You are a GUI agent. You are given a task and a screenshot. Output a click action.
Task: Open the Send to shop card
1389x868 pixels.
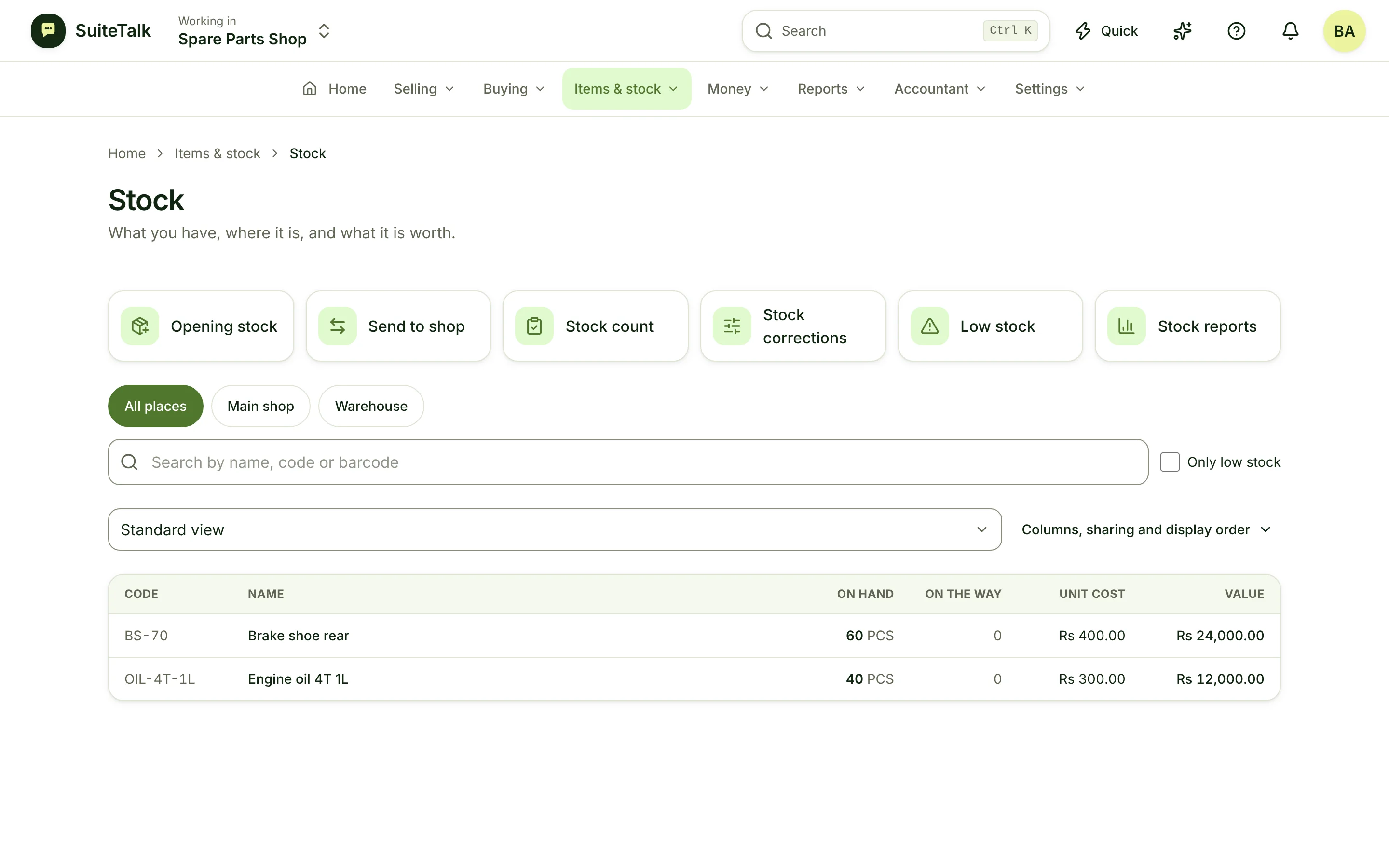[x=398, y=326]
